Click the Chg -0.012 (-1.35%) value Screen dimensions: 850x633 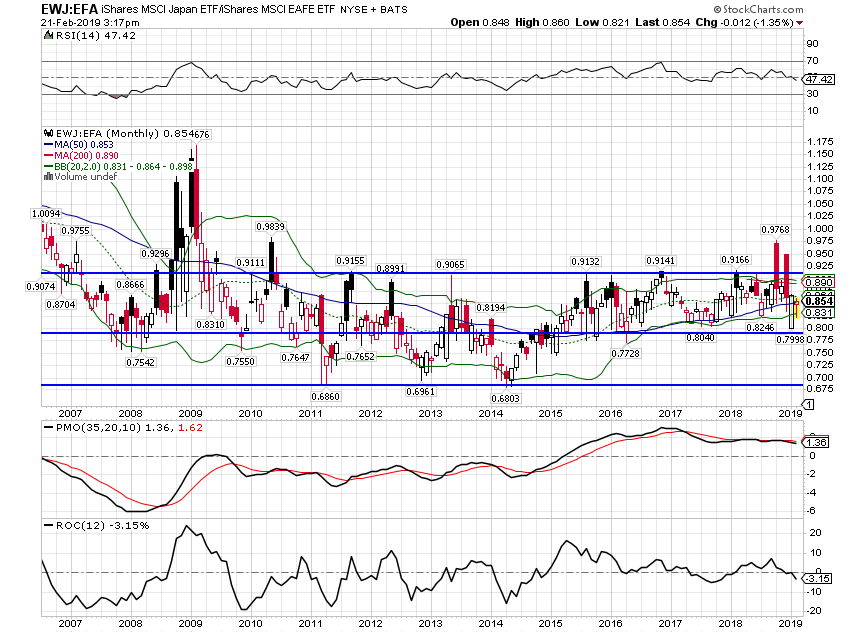pos(744,23)
